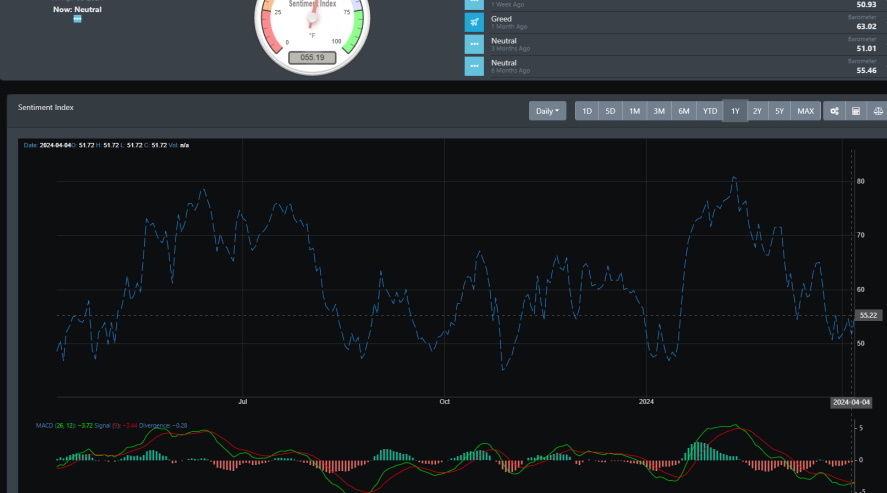
Task: Select the Sentiment Index panel title
Action: (46, 107)
